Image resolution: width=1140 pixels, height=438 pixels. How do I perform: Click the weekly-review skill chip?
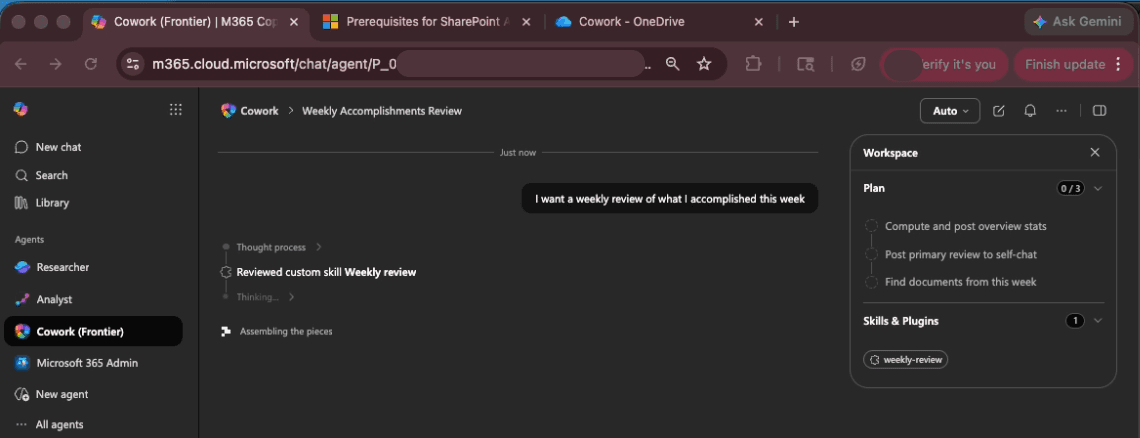[x=906, y=359]
